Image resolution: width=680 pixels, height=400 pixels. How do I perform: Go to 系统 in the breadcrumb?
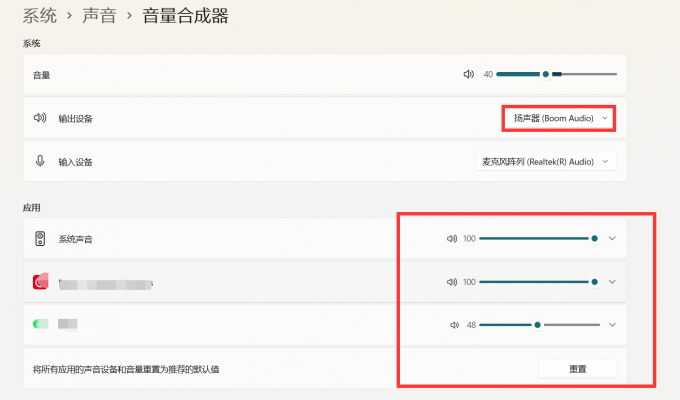(x=39, y=16)
